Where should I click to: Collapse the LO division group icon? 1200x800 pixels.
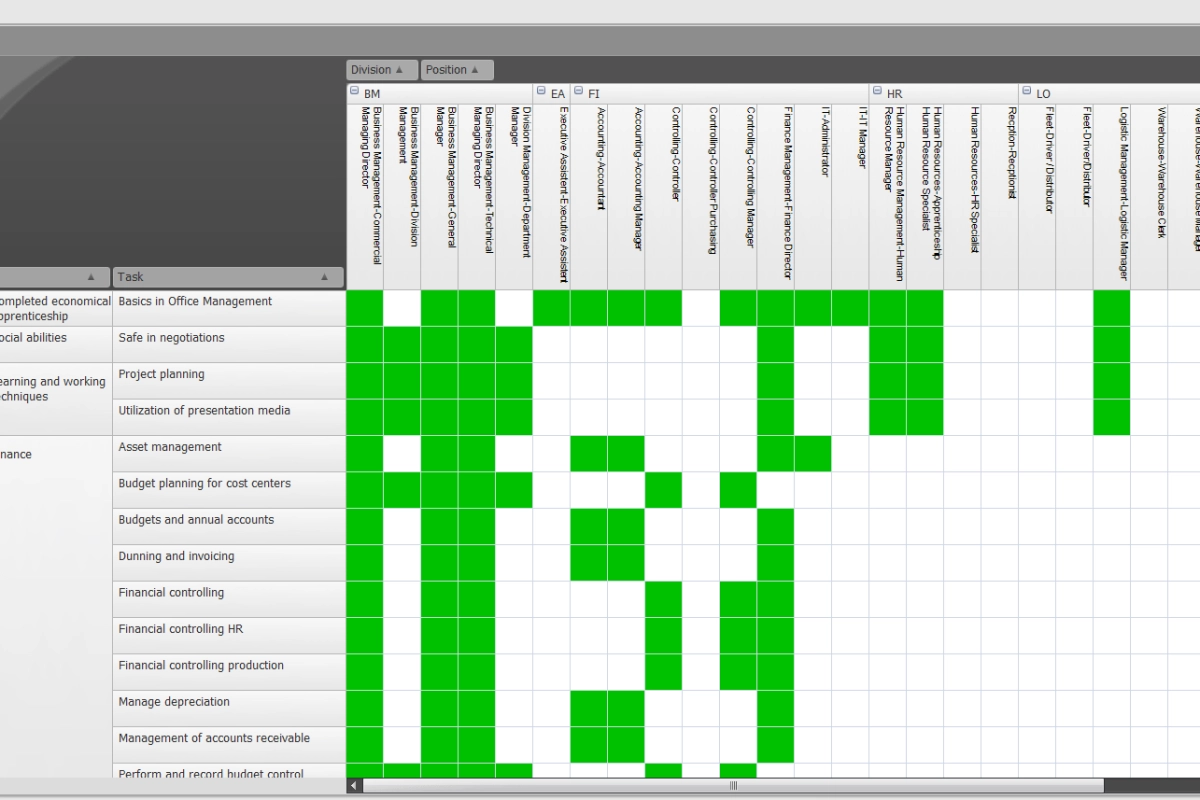click(x=1026, y=92)
